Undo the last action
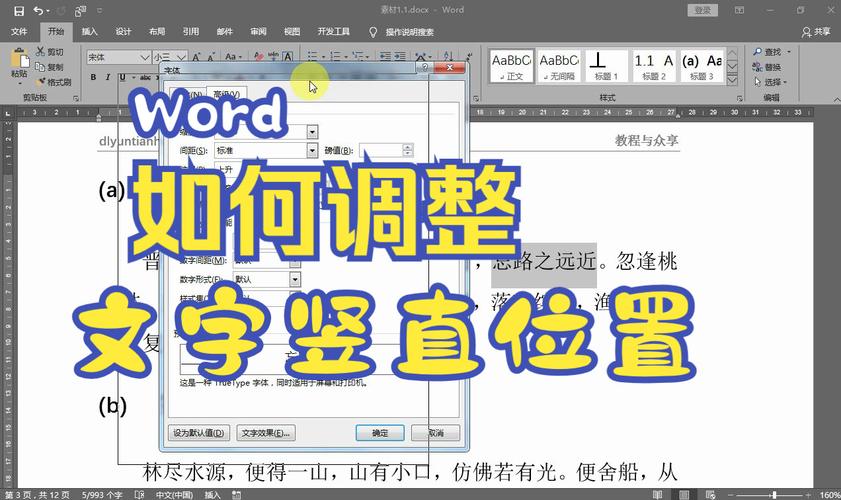This screenshot has width=841, height=500. (x=38, y=10)
